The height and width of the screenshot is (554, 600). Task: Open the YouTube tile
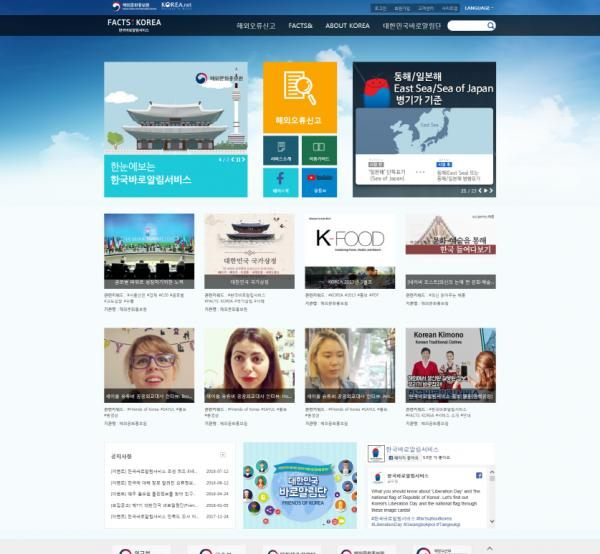pyautogui.click(x=320, y=181)
